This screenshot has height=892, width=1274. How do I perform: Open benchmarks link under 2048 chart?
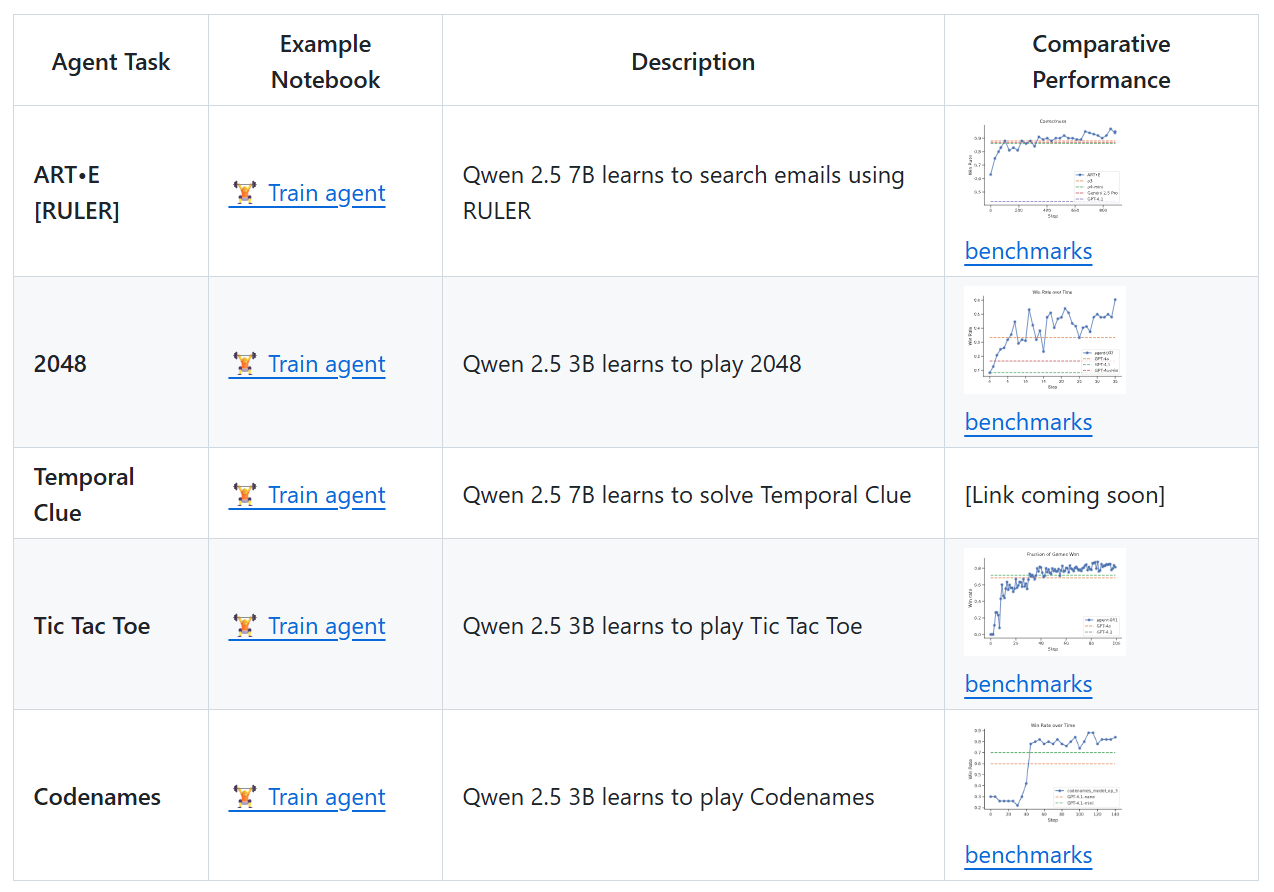pos(1028,422)
